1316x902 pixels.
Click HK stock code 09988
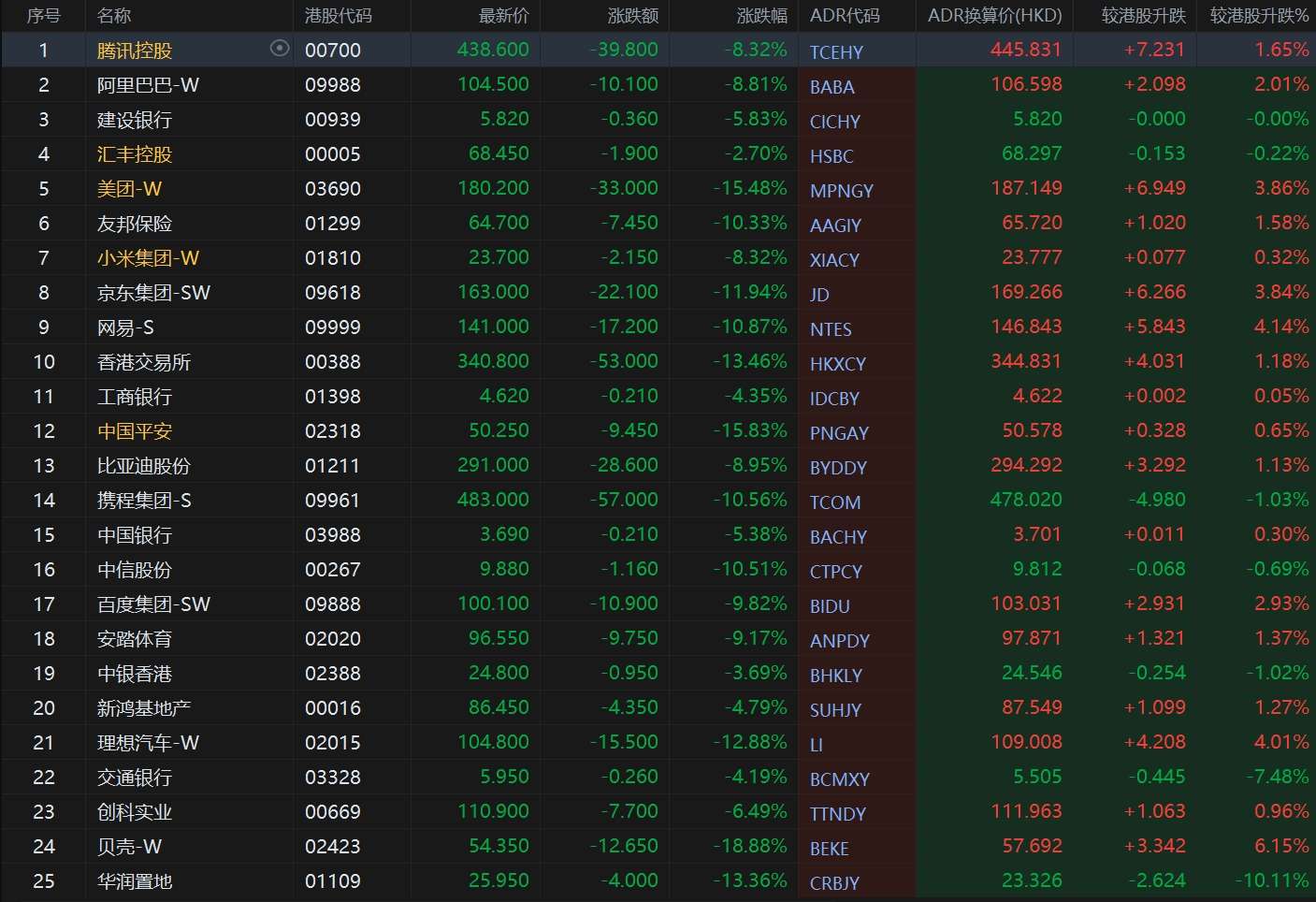tap(333, 85)
